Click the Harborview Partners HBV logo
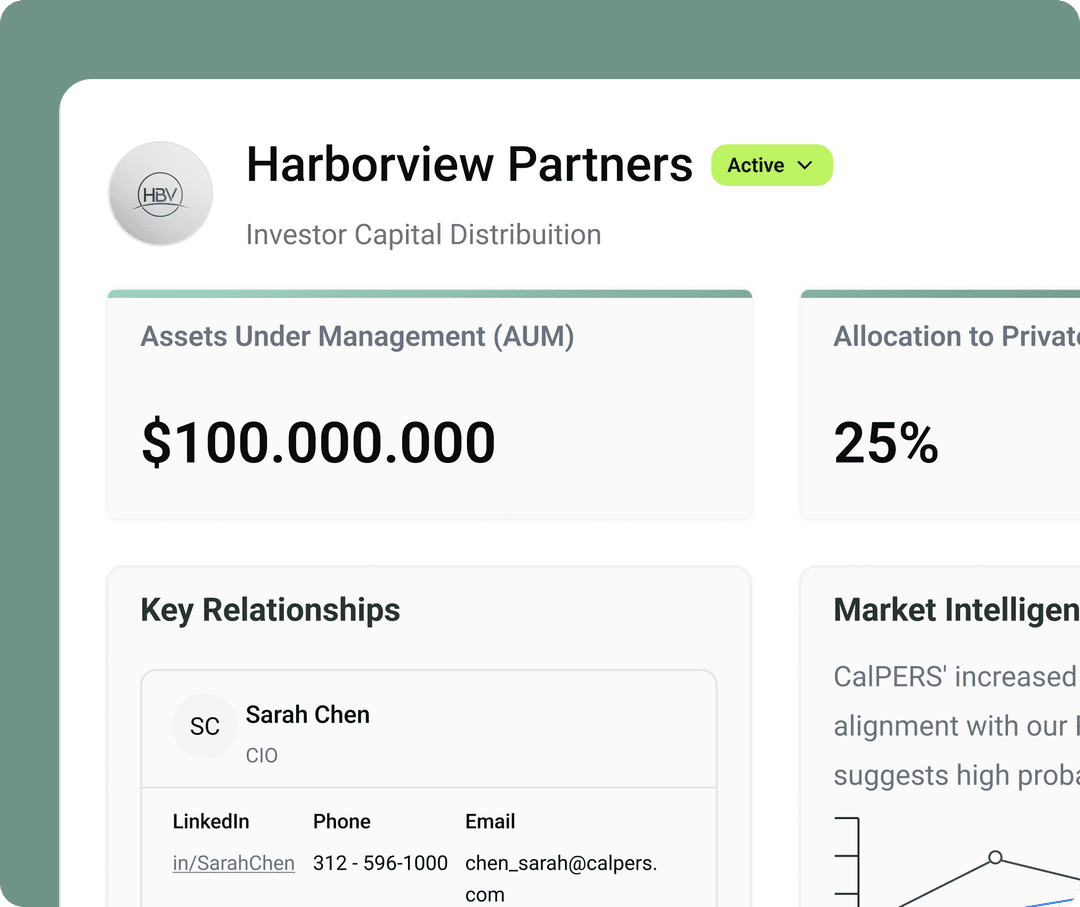This screenshot has width=1080, height=907. [x=160, y=193]
